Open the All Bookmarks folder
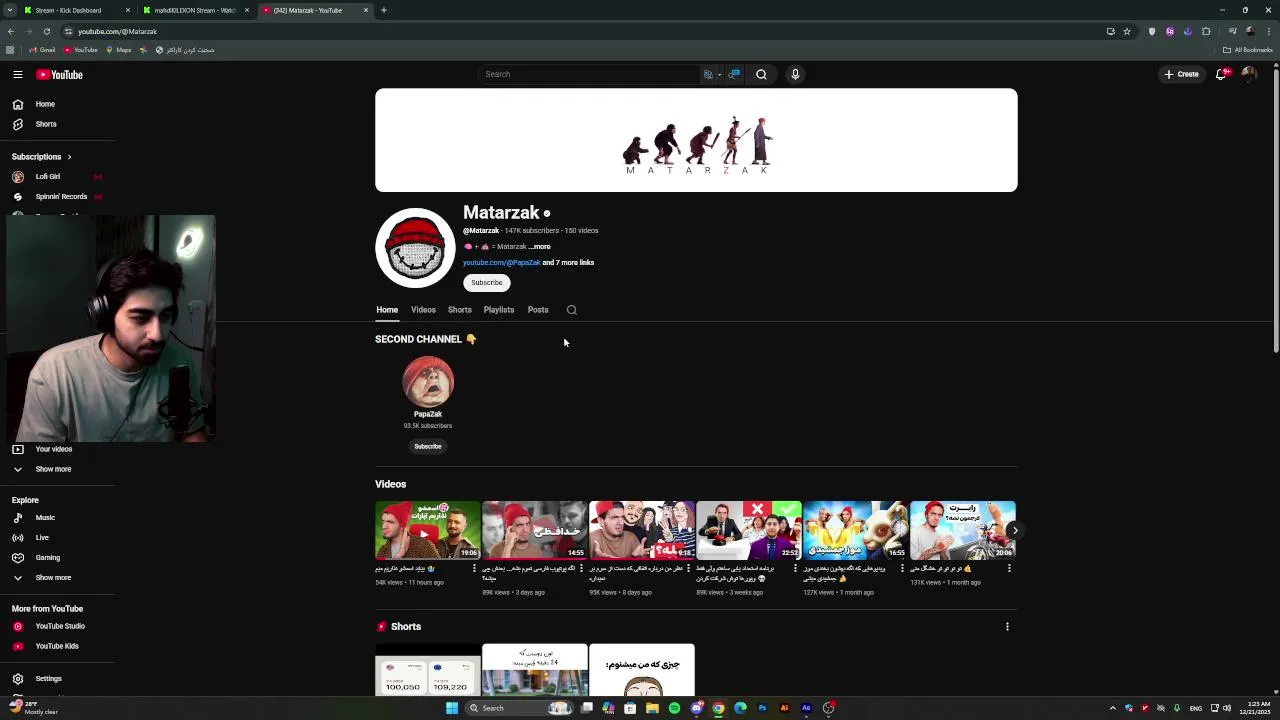Image resolution: width=1280 pixels, height=720 pixels. click(1247, 50)
